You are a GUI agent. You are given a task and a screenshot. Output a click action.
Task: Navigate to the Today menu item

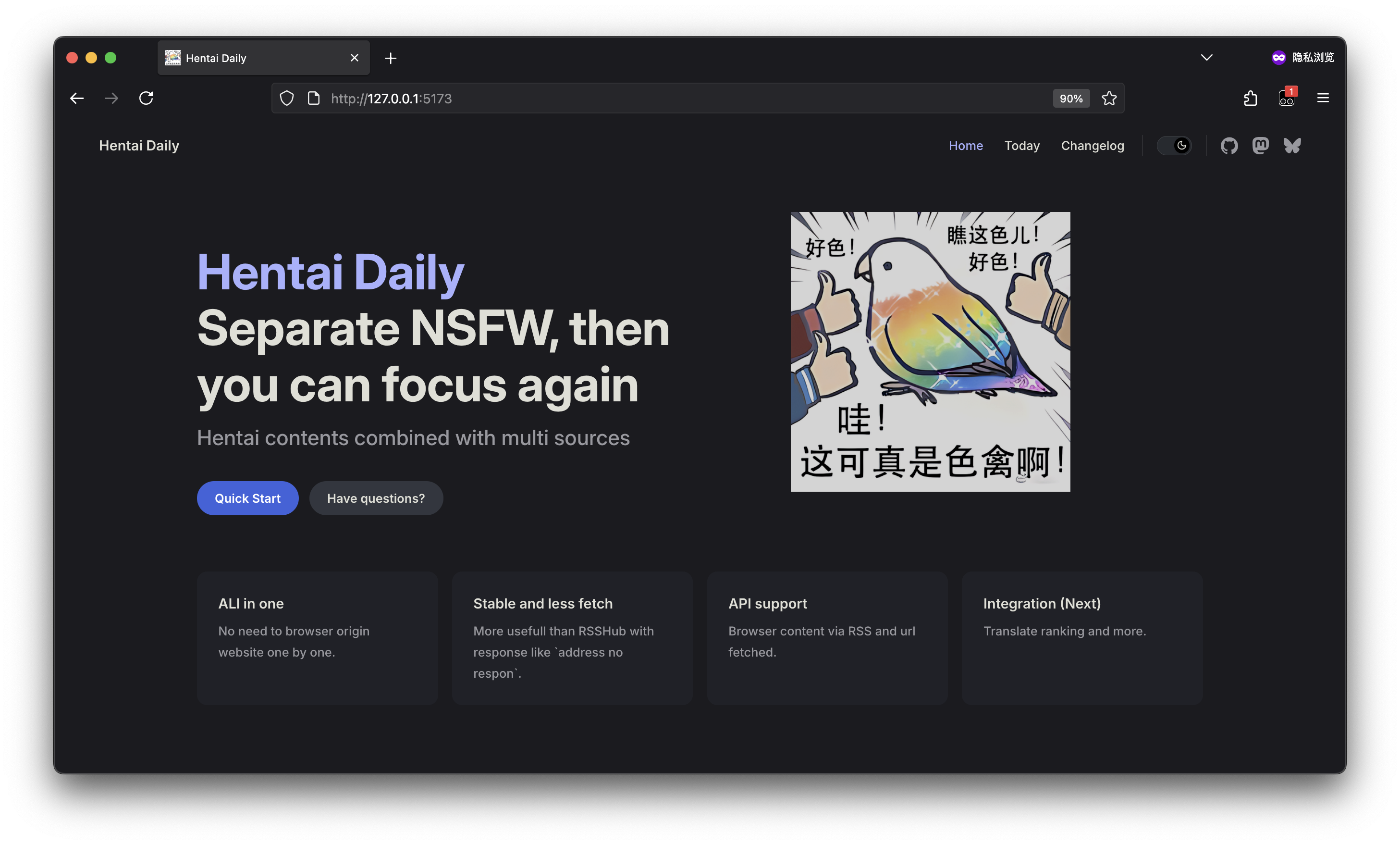tap(1021, 146)
